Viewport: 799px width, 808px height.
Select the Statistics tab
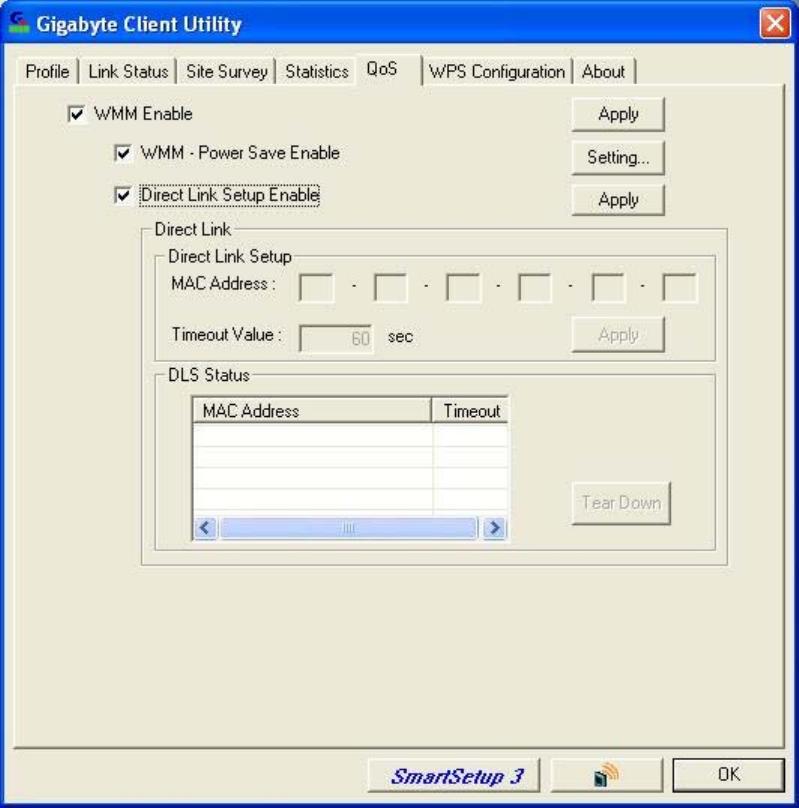[317, 71]
